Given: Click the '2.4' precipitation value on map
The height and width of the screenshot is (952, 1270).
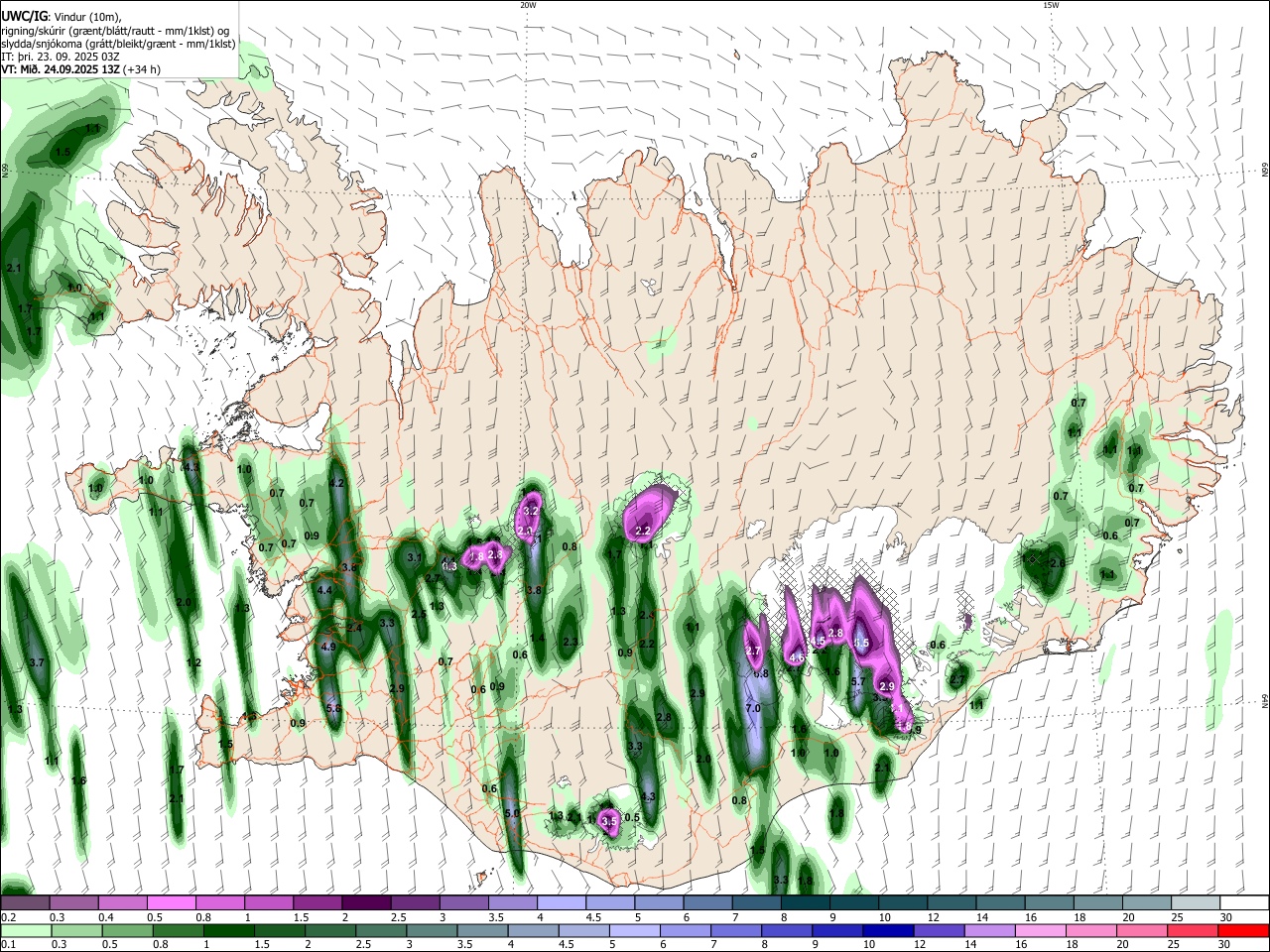Looking at the screenshot, I should [354, 628].
